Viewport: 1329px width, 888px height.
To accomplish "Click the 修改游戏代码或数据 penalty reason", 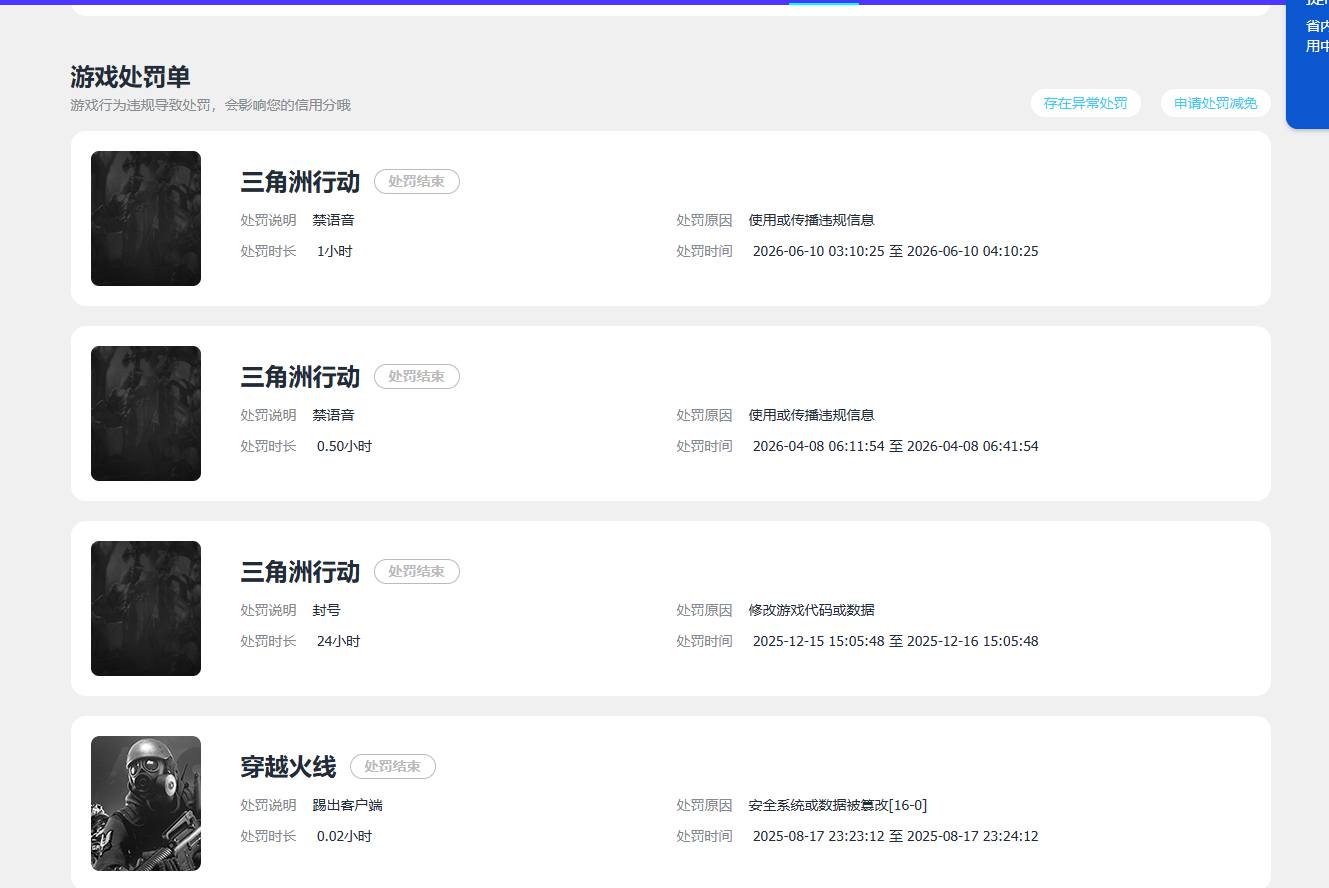I will 811,610.
